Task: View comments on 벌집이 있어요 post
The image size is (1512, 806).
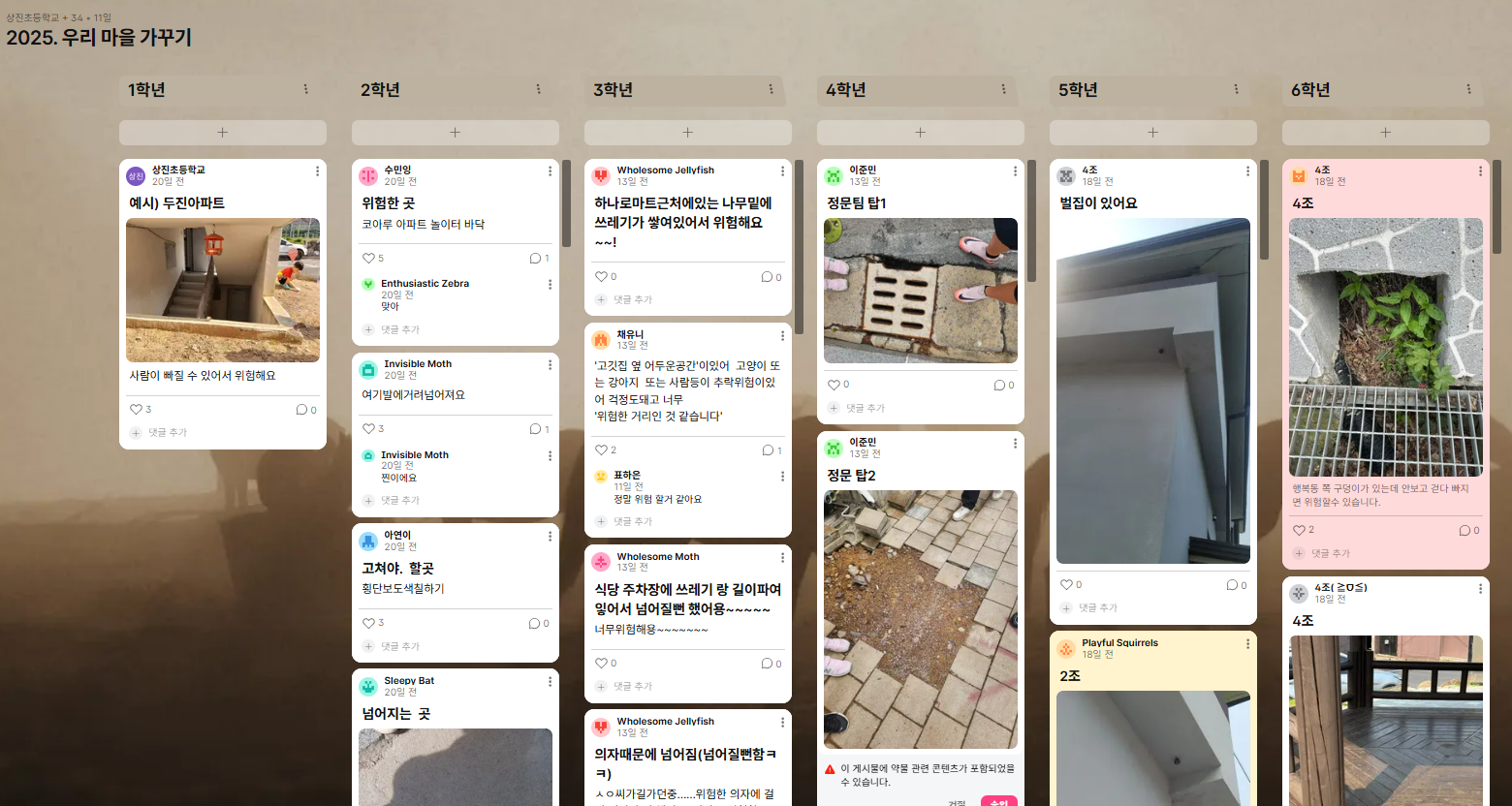Action: pyautogui.click(x=1237, y=585)
